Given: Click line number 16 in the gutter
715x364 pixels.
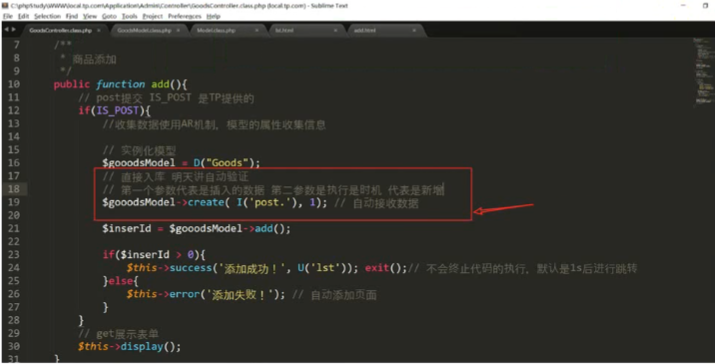Looking at the screenshot, I should (x=14, y=162).
